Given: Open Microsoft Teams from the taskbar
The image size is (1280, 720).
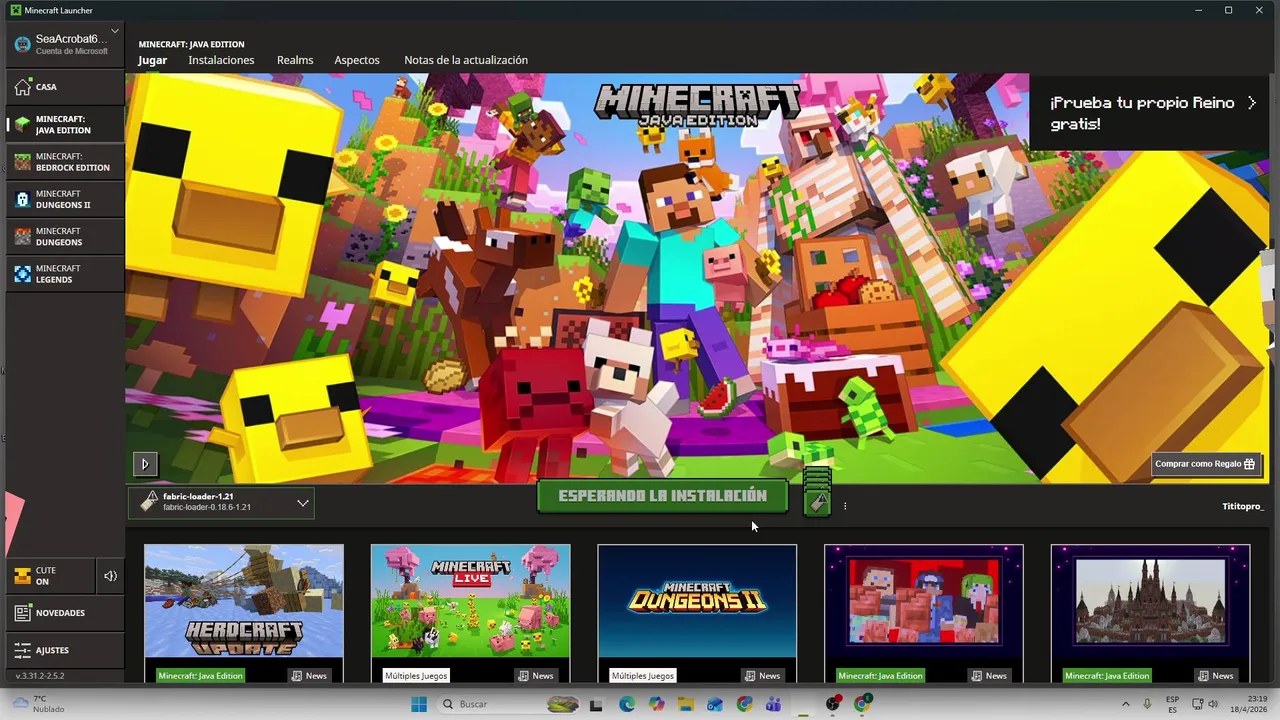Looking at the screenshot, I should point(773,704).
